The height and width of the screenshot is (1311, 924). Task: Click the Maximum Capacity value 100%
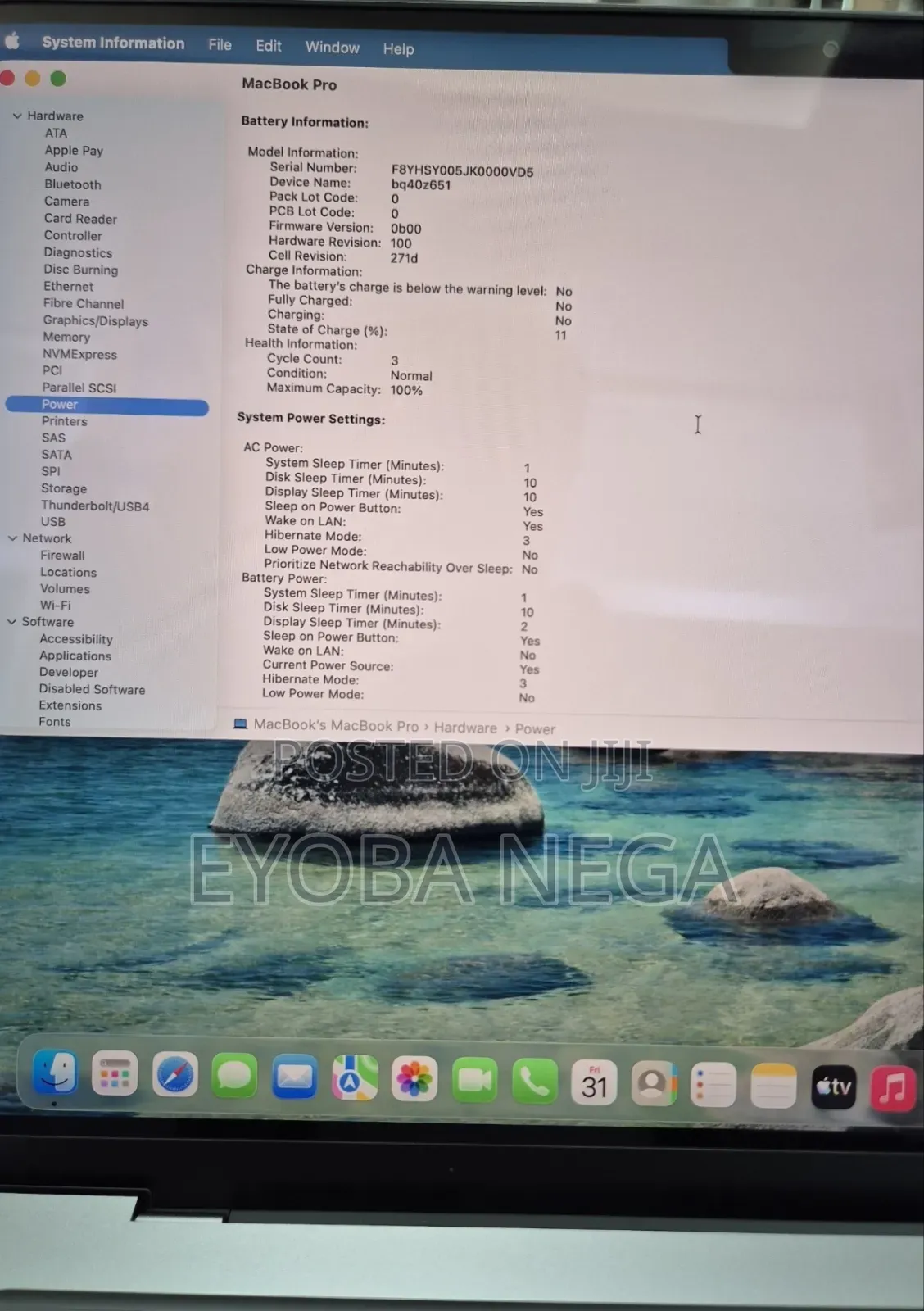[406, 390]
